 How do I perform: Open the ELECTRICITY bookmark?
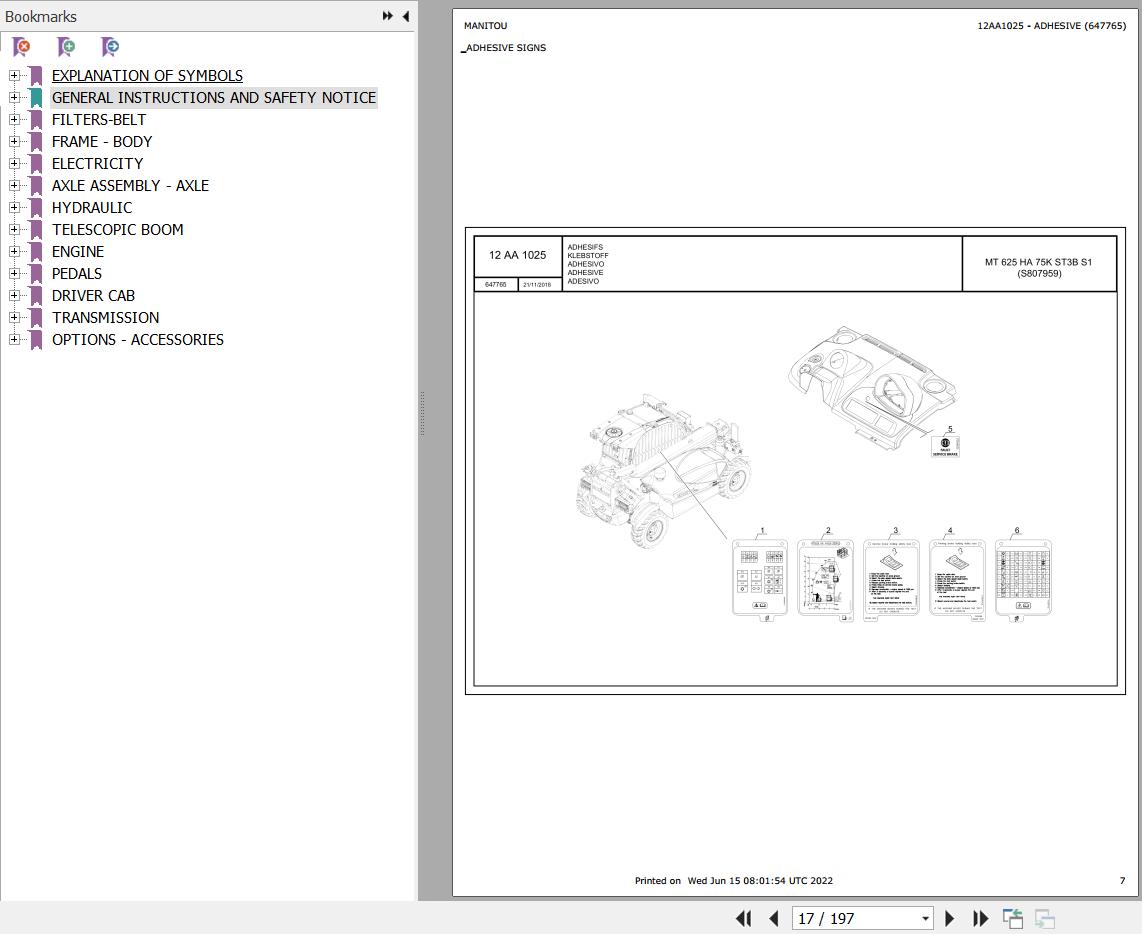(x=98, y=164)
